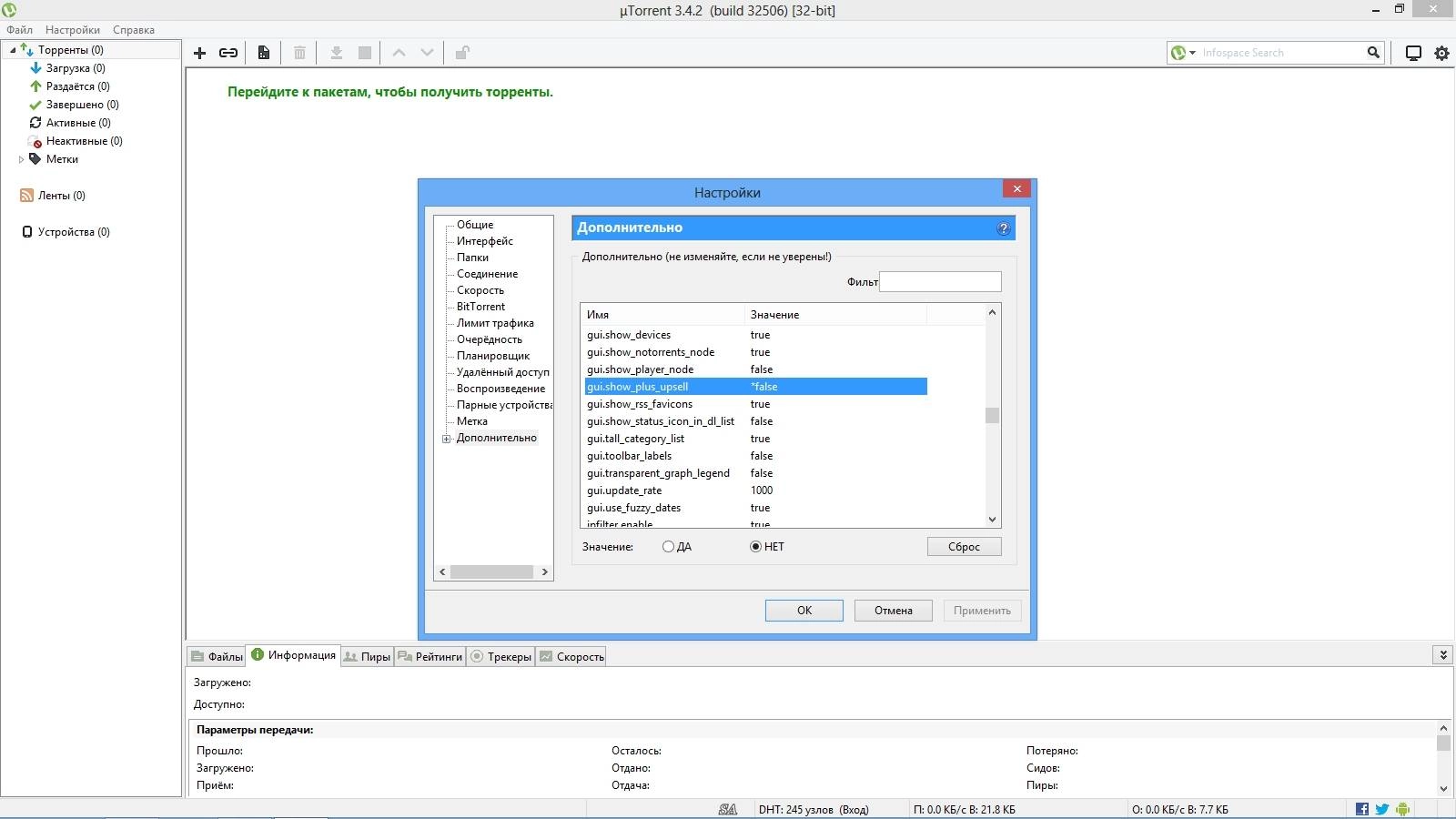Image resolution: width=1456 pixels, height=819 pixels.
Task: Click the search magnifier icon
Action: tap(1373, 53)
